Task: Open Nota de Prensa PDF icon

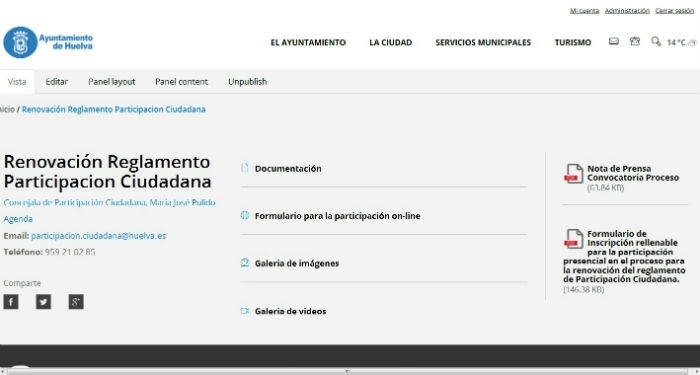Action: click(x=574, y=174)
